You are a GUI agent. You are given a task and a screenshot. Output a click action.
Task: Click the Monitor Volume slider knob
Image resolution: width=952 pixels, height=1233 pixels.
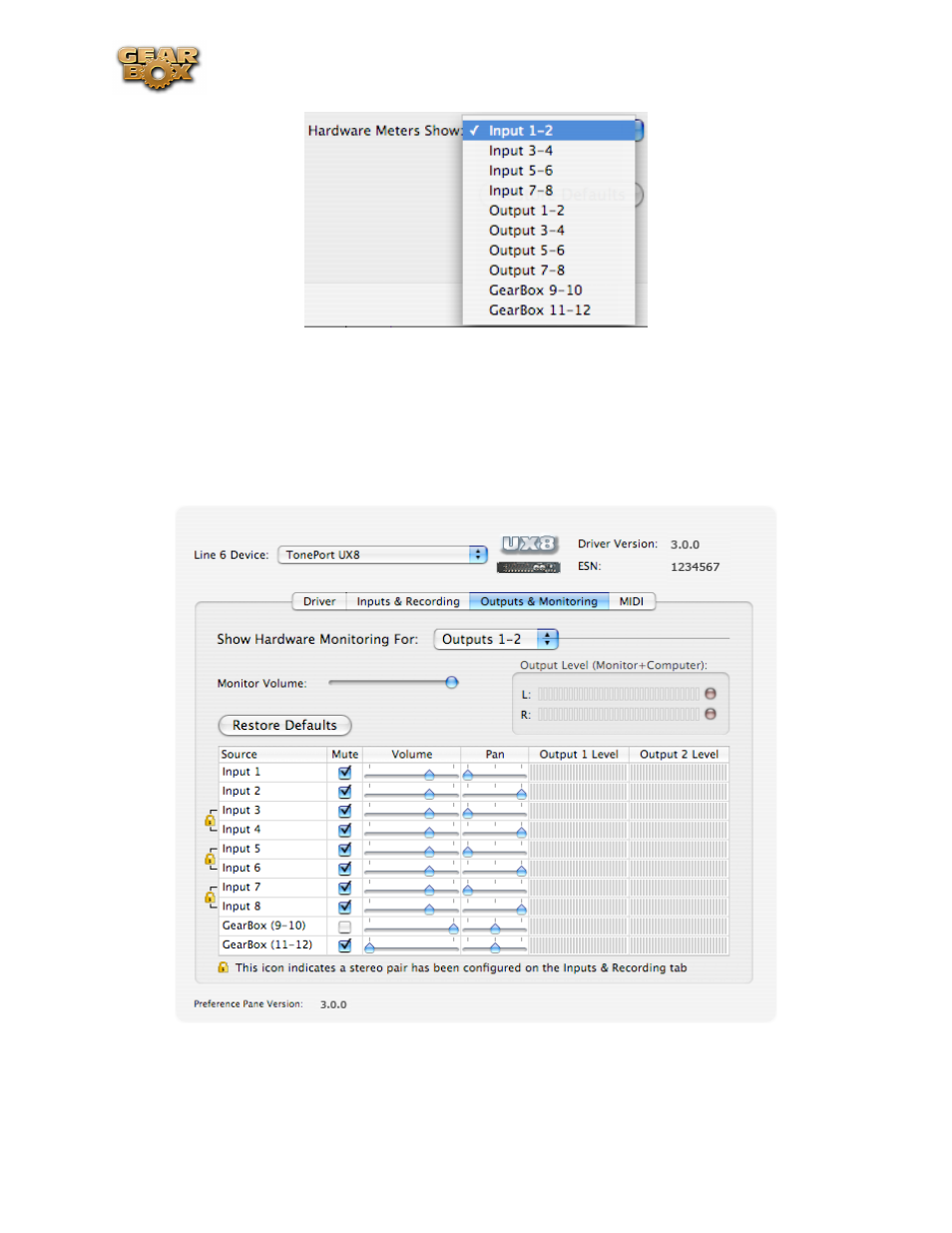[x=452, y=683]
